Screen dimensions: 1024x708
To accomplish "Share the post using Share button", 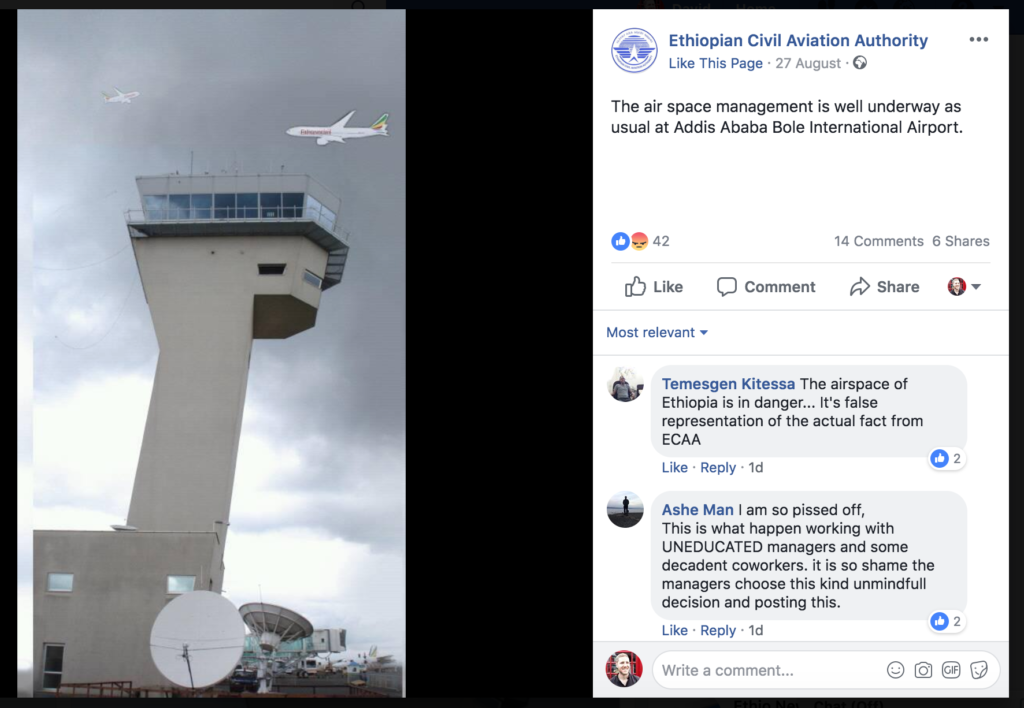I will [x=884, y=287].
